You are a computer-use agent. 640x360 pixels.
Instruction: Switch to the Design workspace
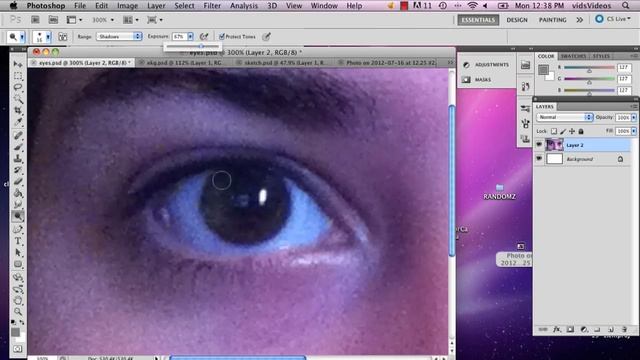[x=517, y=20]
